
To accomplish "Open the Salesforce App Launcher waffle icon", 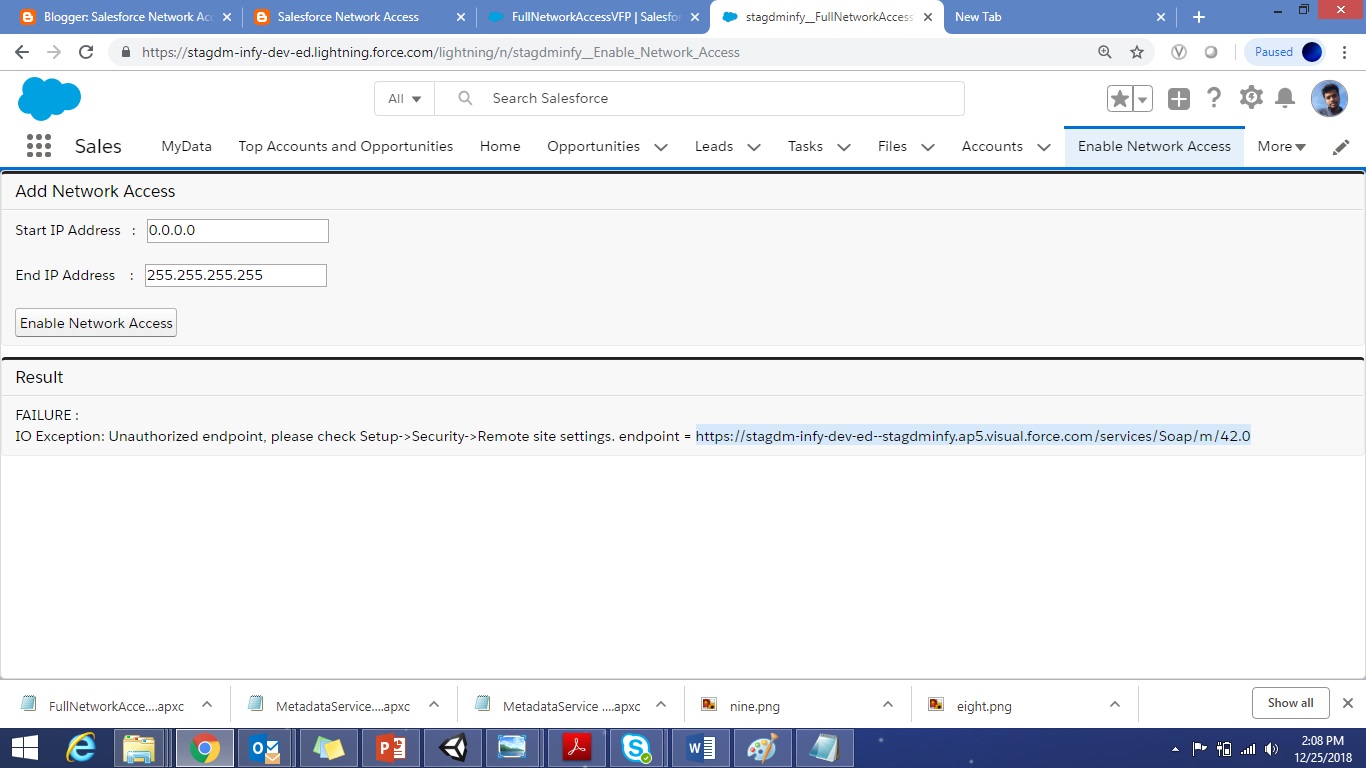I will click(38, 145).
